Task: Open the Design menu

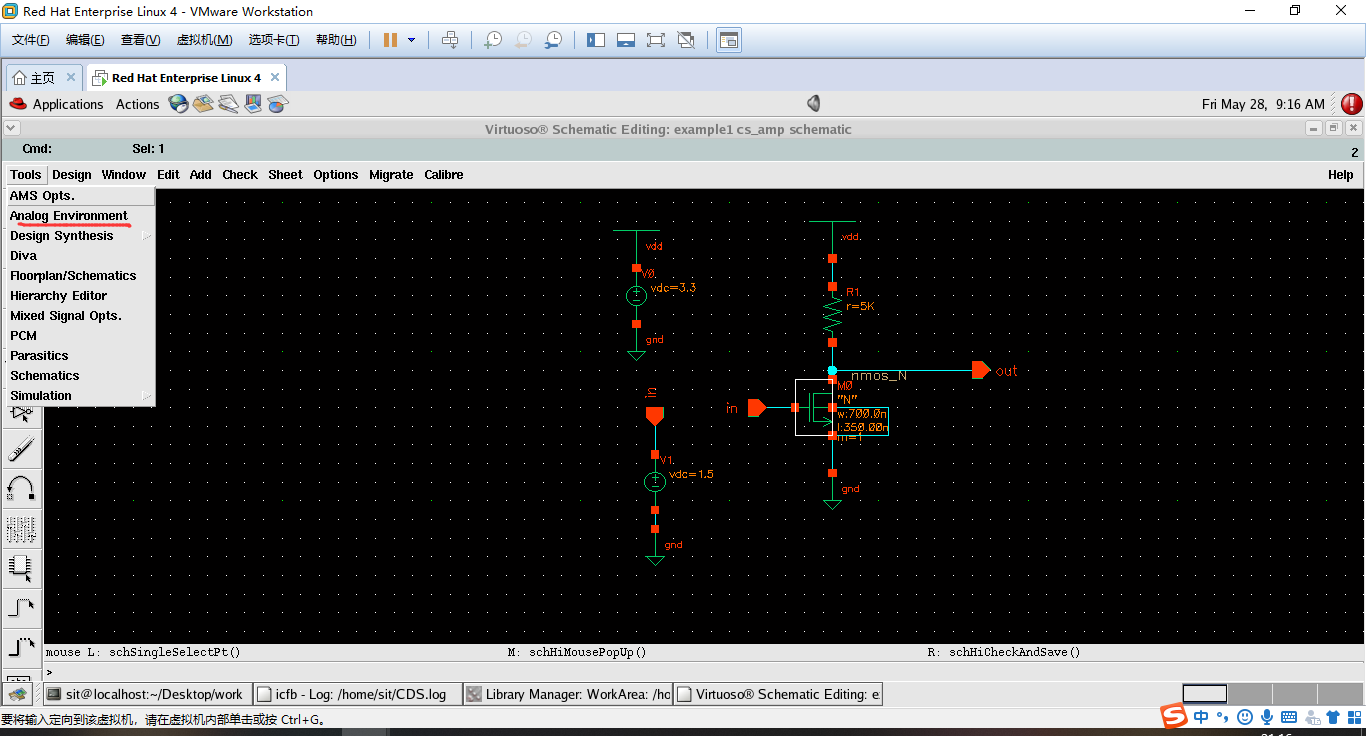Action: (x=72, y=174)
